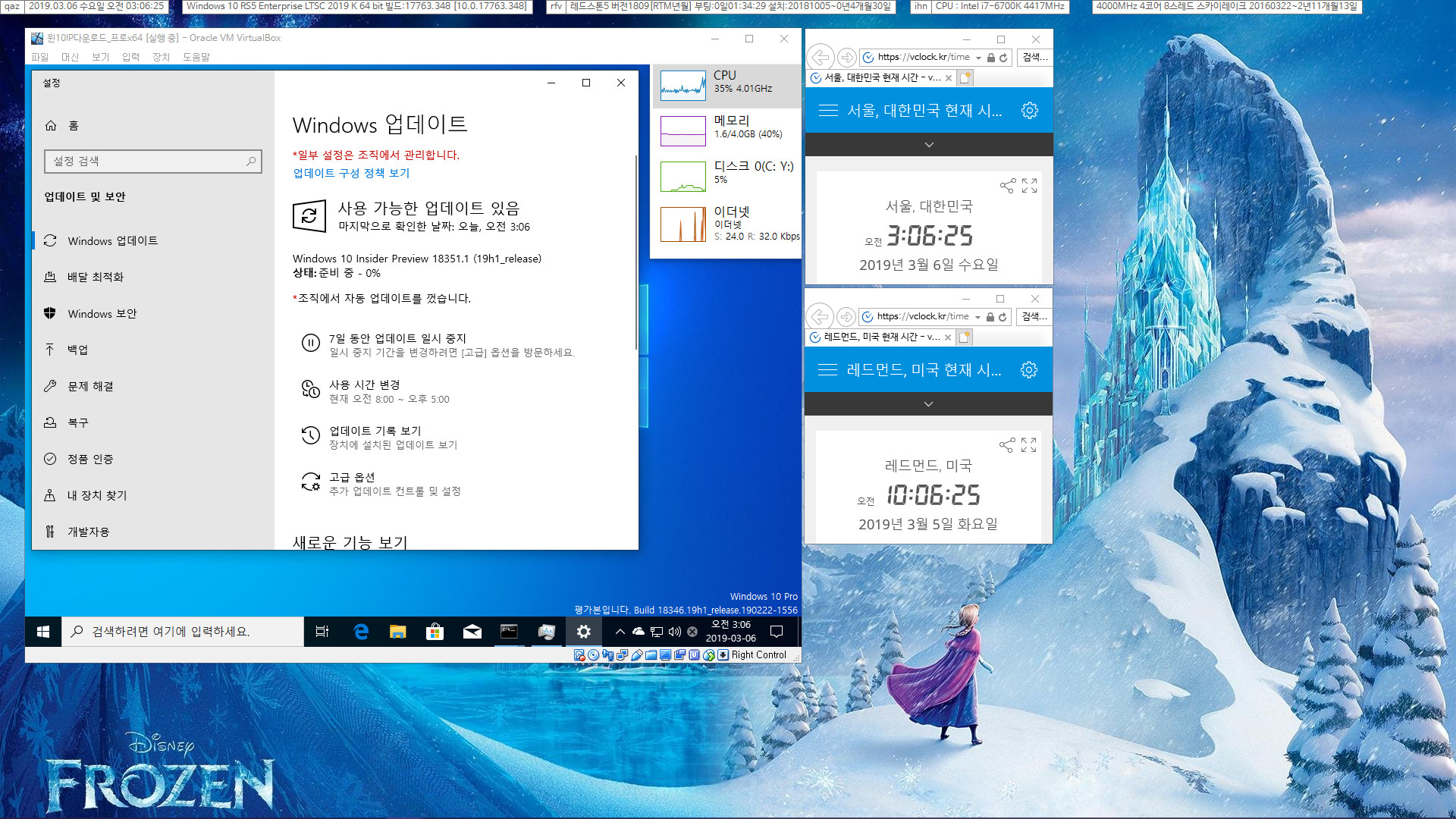This screenshot has width=1456, height=819.
Task: Select 개발자용 in the sidebar
Action: (x=152, y=532)
